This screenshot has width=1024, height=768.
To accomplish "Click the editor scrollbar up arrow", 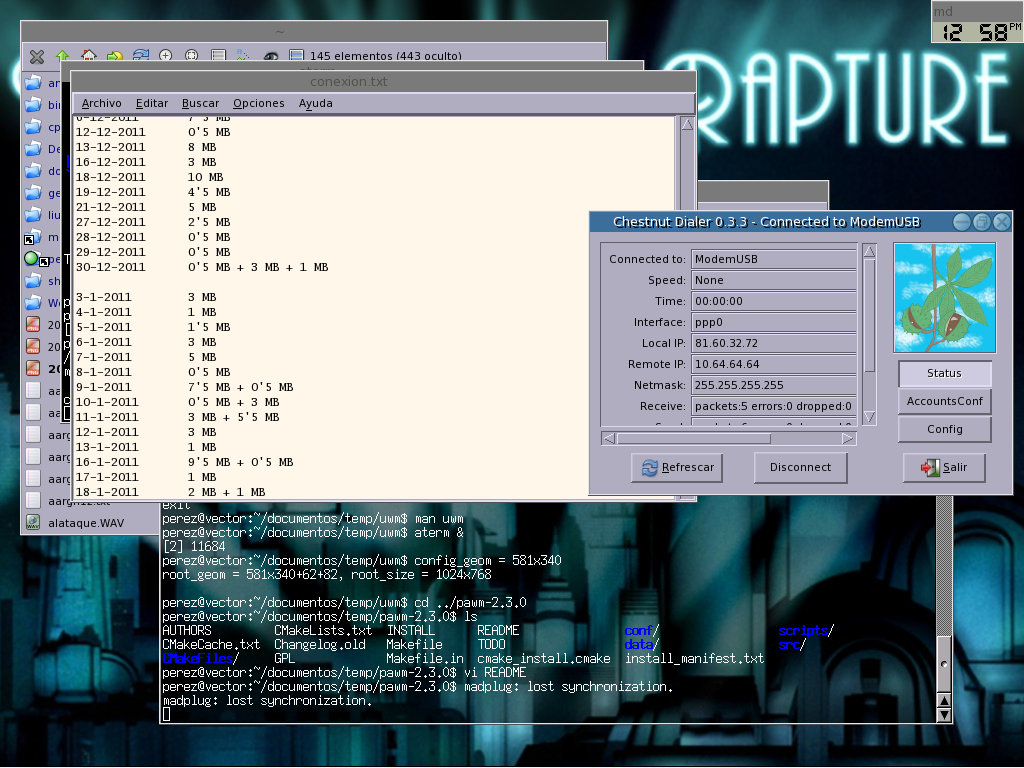I will click(687, 125).
